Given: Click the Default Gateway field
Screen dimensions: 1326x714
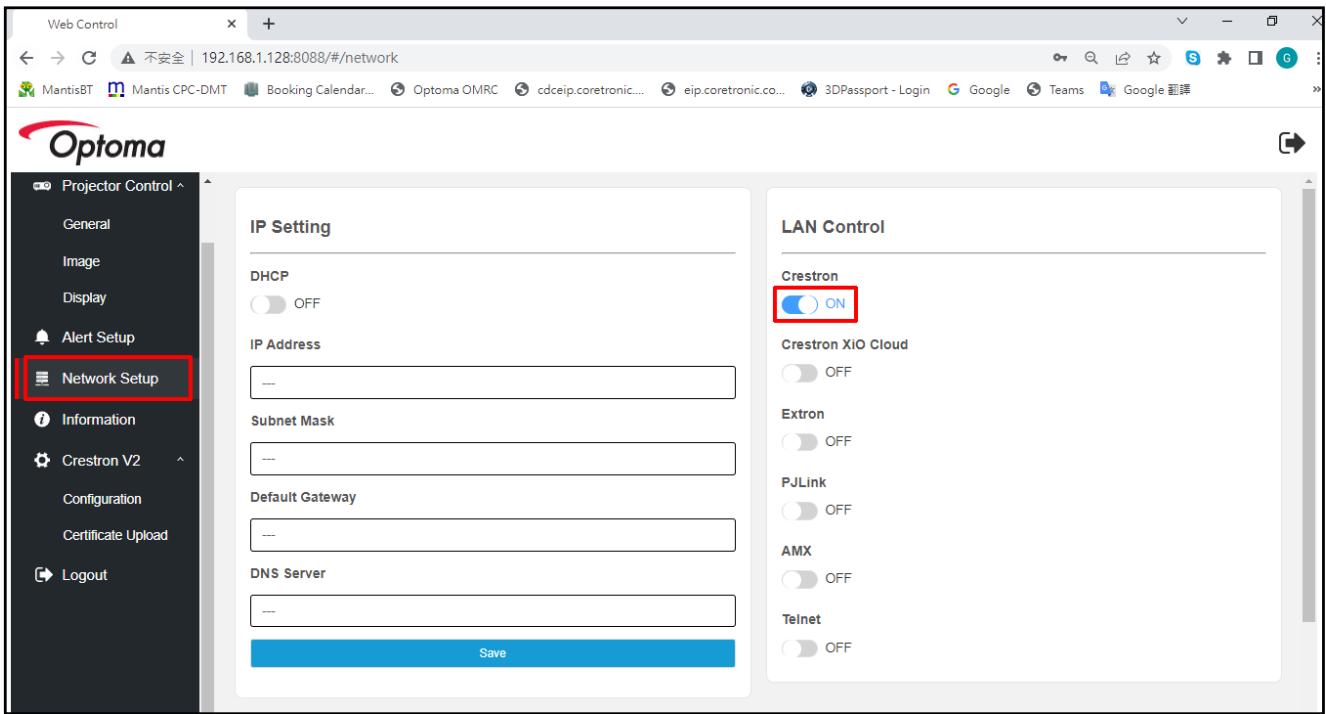Looking at the screenshot, I should (x=492, y=535).
